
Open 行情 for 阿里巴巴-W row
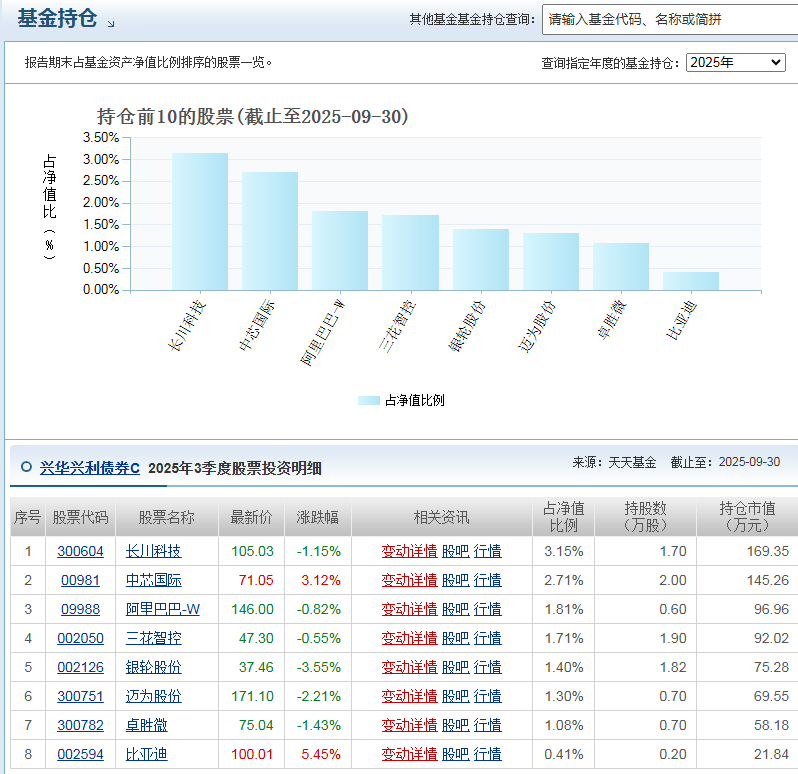(488, 609)
